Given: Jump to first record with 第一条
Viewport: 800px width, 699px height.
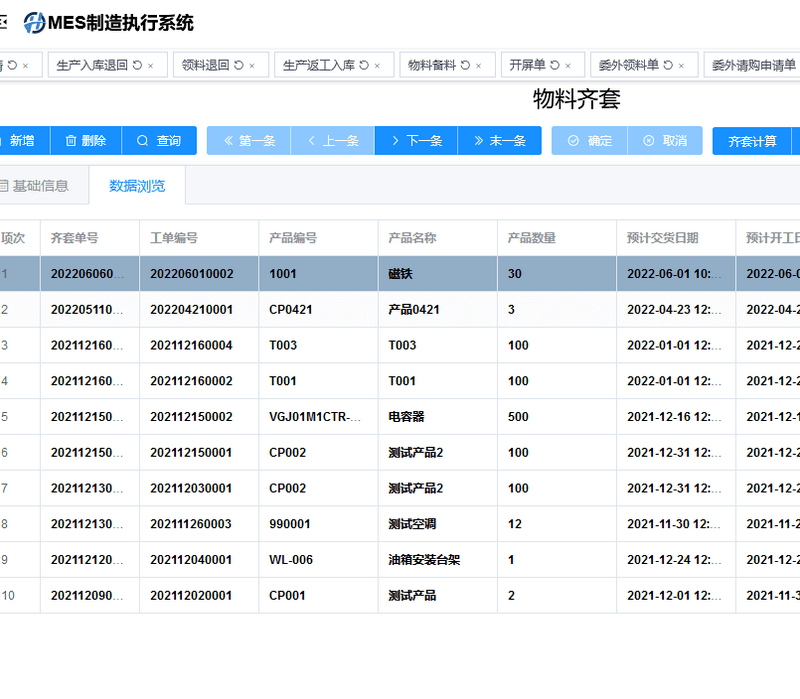Looking at the screenshot, I should coord(248,141).
